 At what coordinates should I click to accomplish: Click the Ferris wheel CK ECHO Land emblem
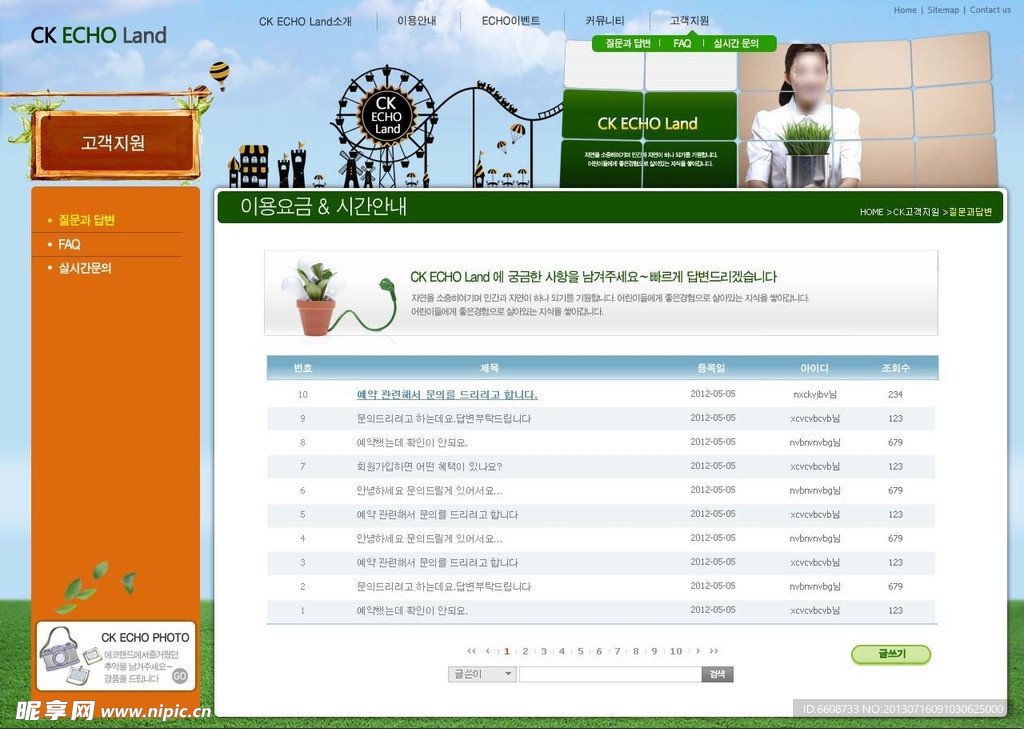point(386,116)
